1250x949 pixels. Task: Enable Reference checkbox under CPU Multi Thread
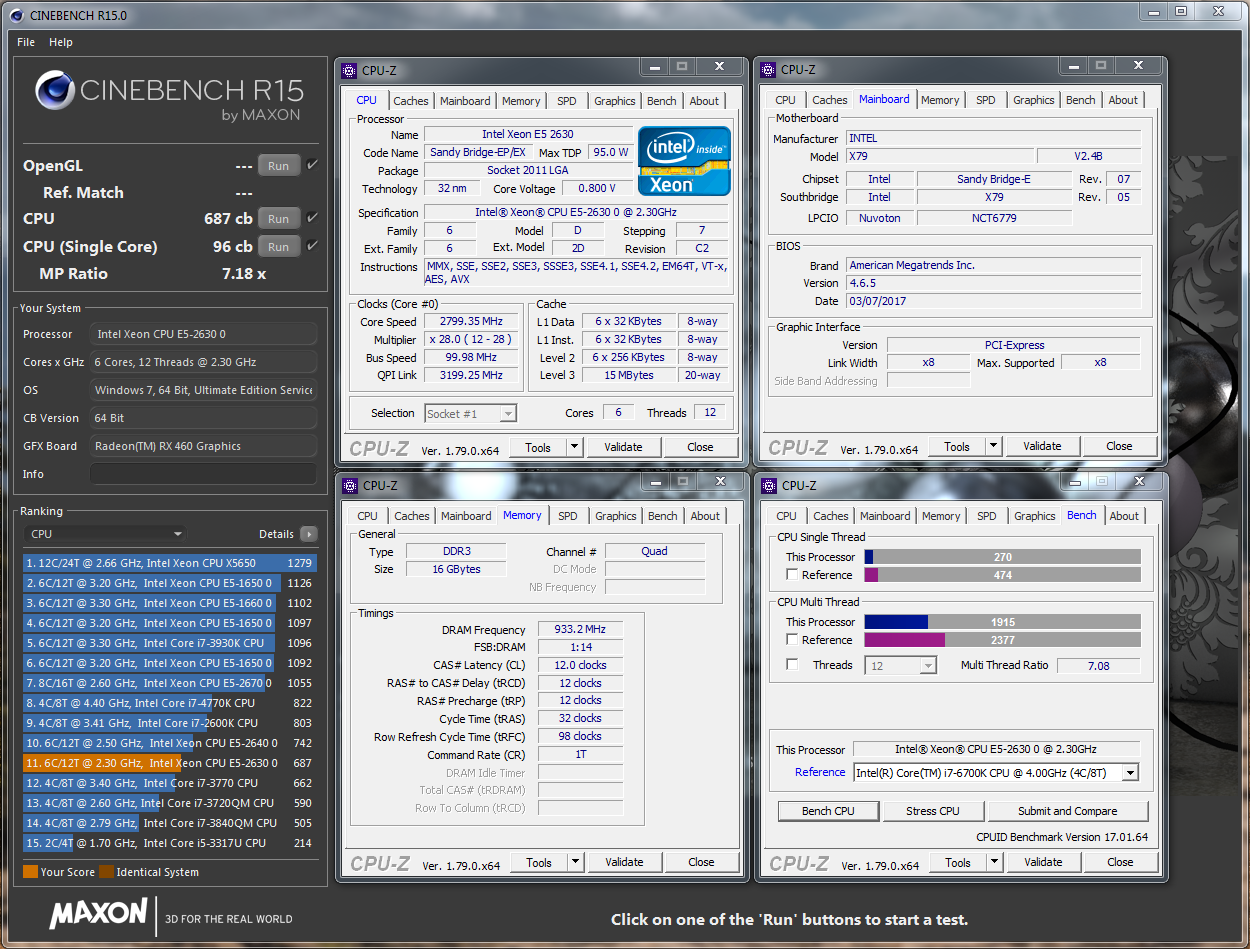(x=792, y=640)
